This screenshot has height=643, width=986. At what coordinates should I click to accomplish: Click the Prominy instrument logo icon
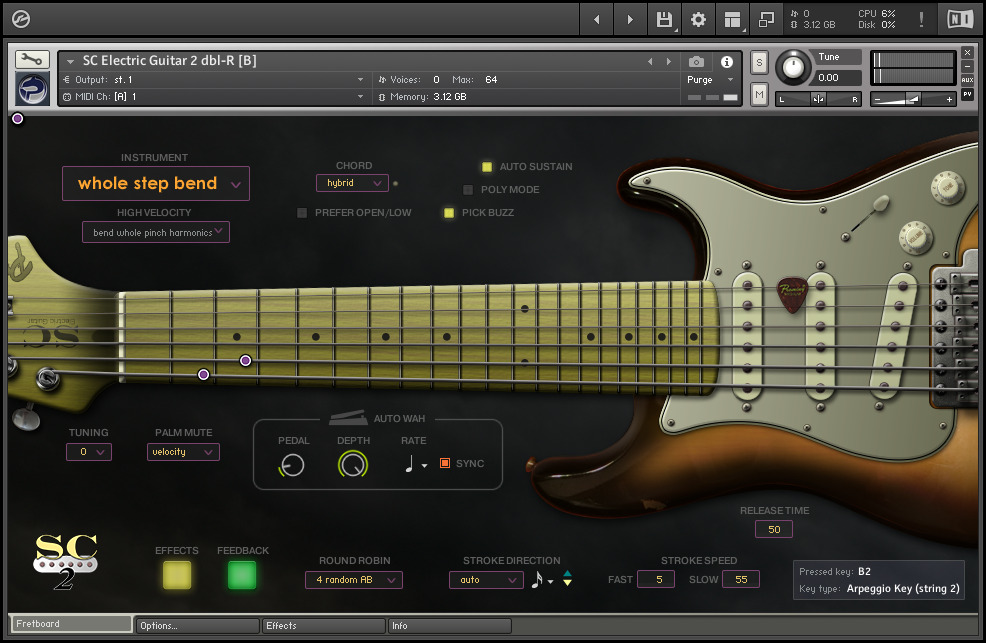pyautogui.click(x=33, y=89)
